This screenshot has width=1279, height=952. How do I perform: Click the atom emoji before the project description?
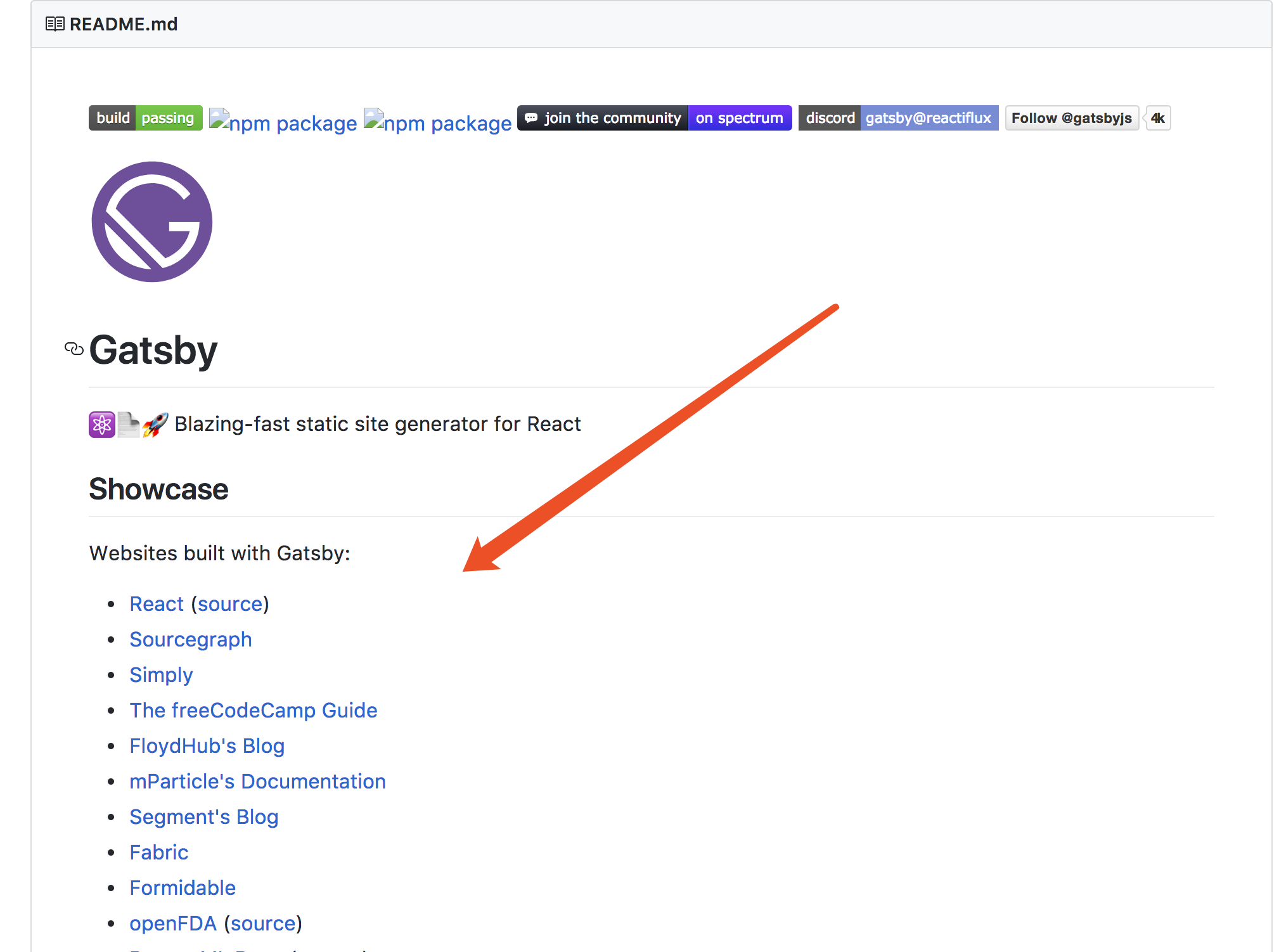pos(101,424)
